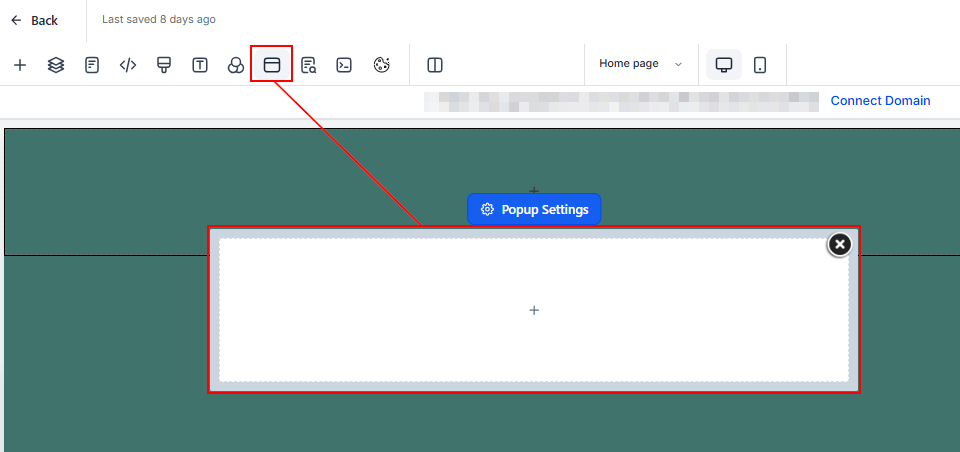Click the Back arrow button
This screenshot has height=452, width=960.
(34, 20)
